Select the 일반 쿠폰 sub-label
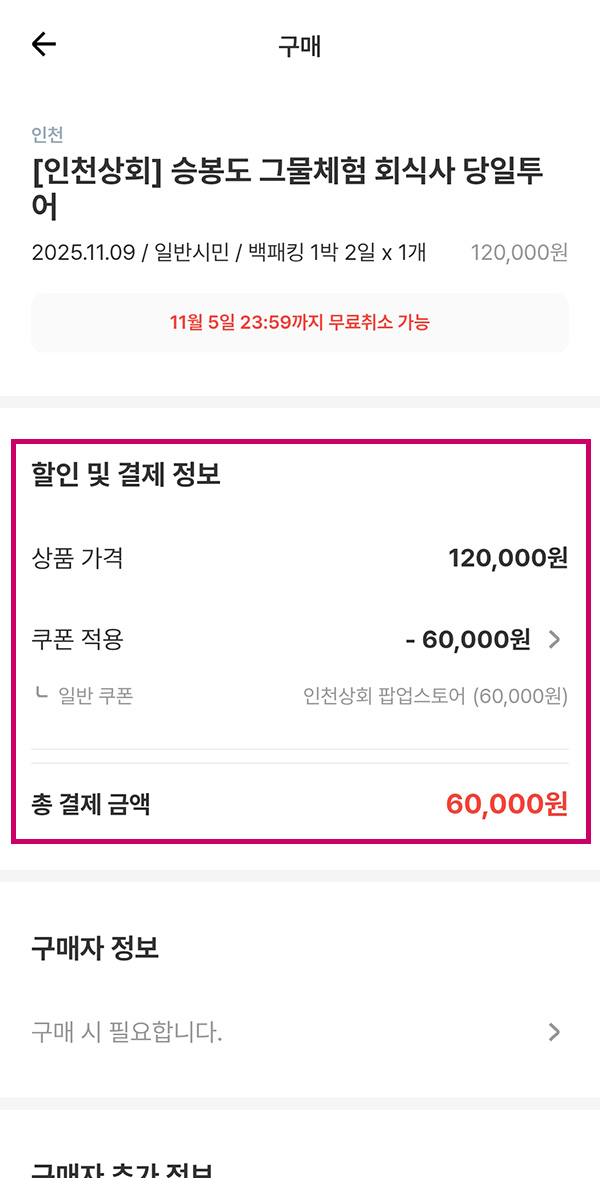The image size is (600, 1178). click(95, 695)
